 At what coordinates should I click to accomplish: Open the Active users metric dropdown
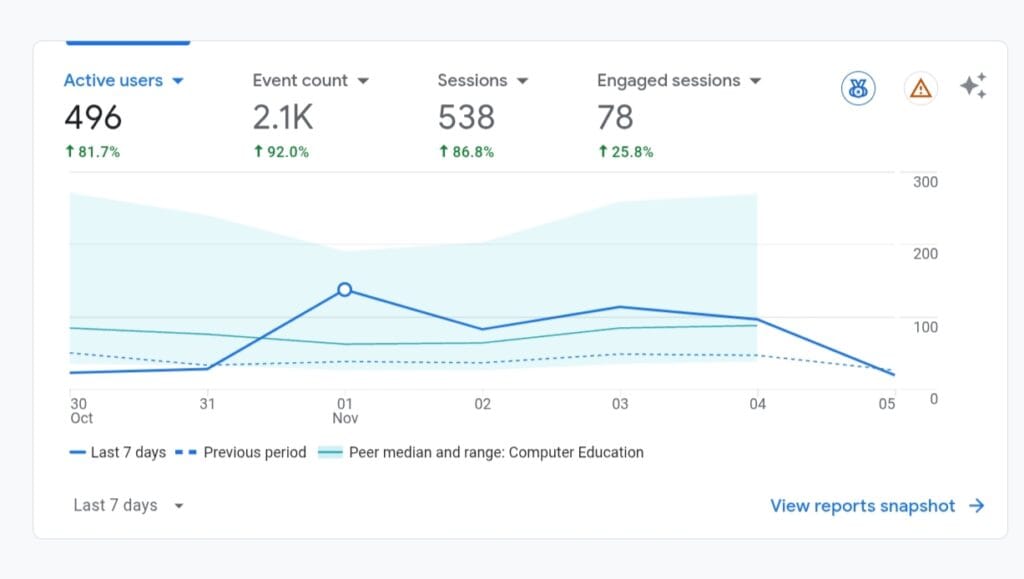click(x=179, y=80)
